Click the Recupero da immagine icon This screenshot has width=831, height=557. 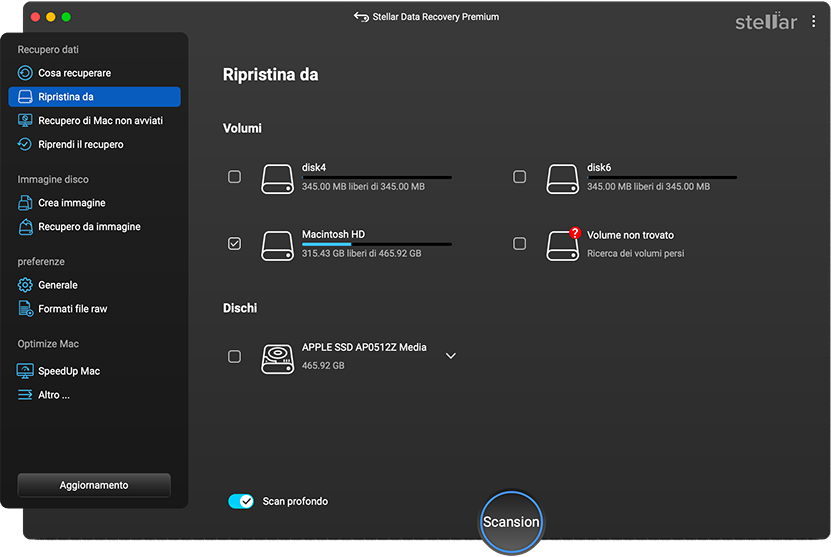coord(25,226)
